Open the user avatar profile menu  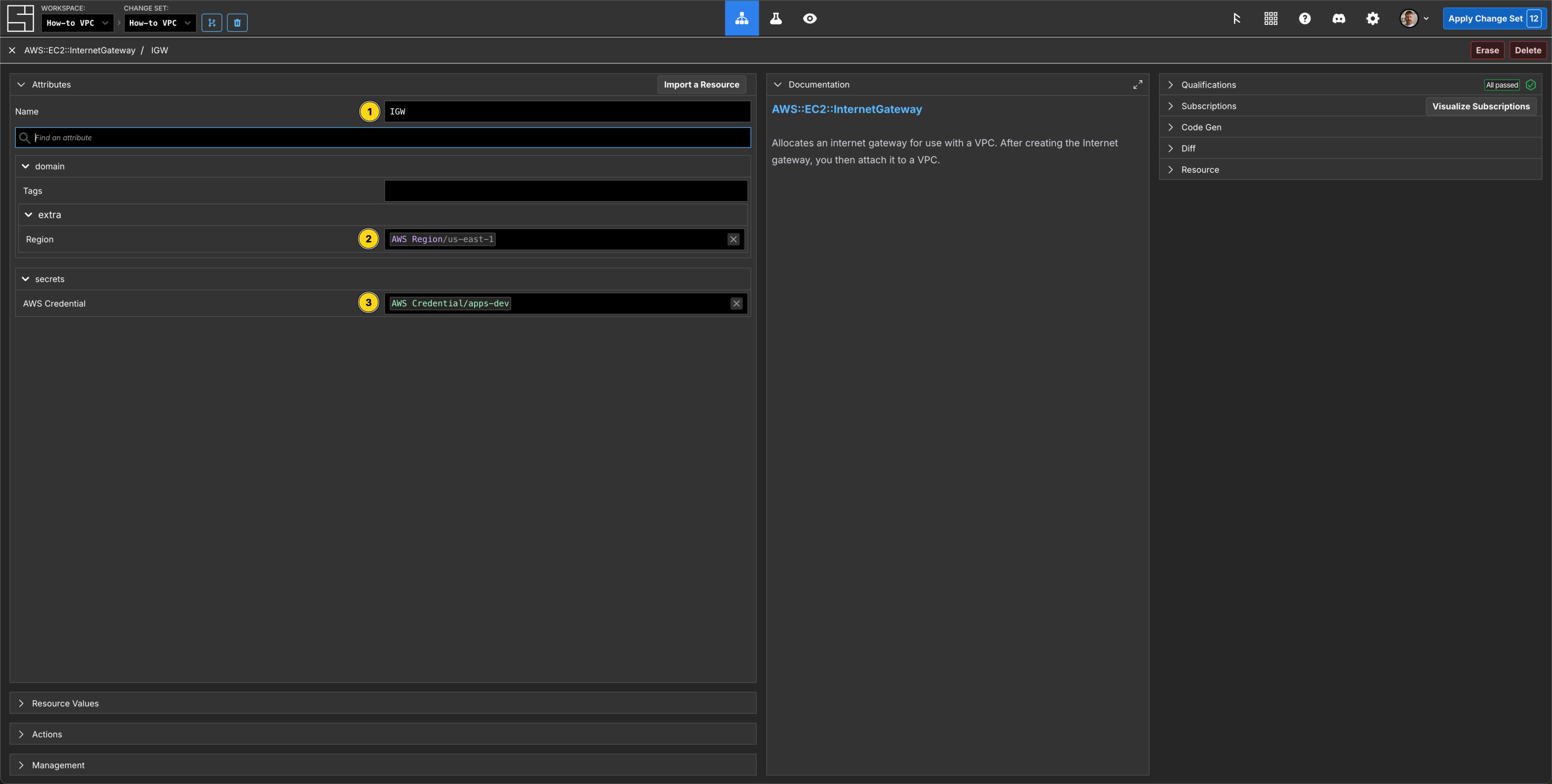click(1414, 18)
